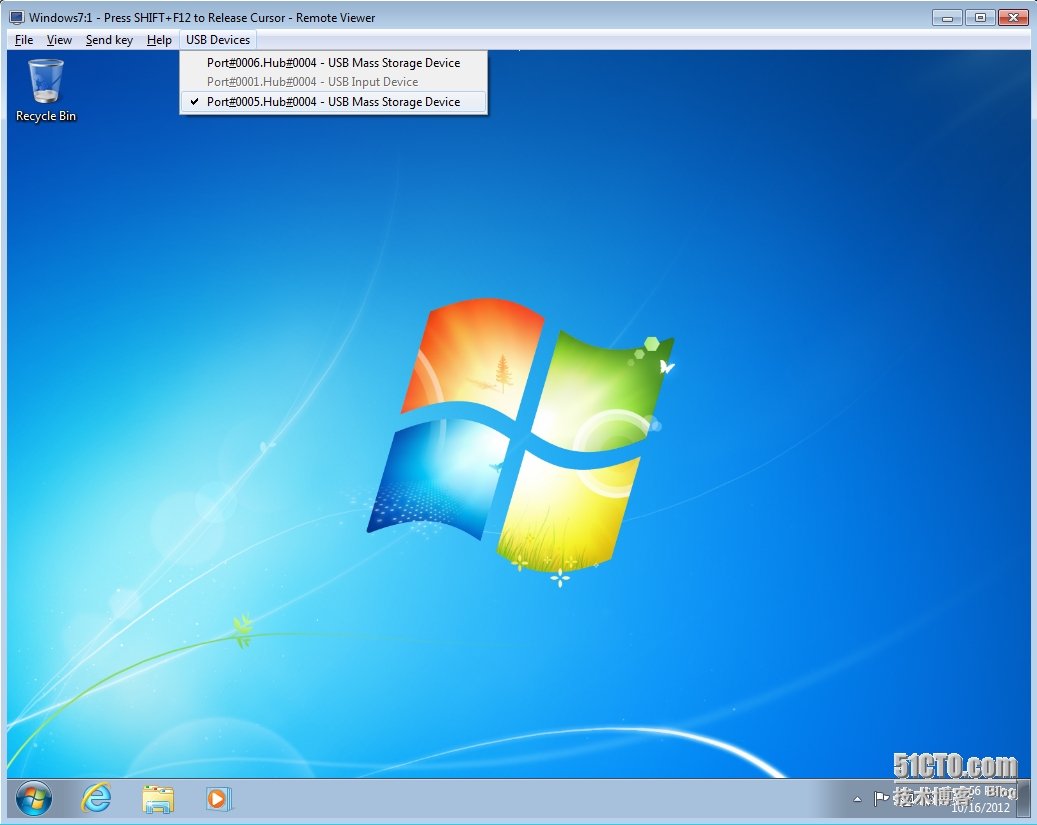Uncheck Port#0005.Hub#0004 USB Mass Storage Device
Image resolution: width=1037 pixels, height=825 pixels.
333,102
